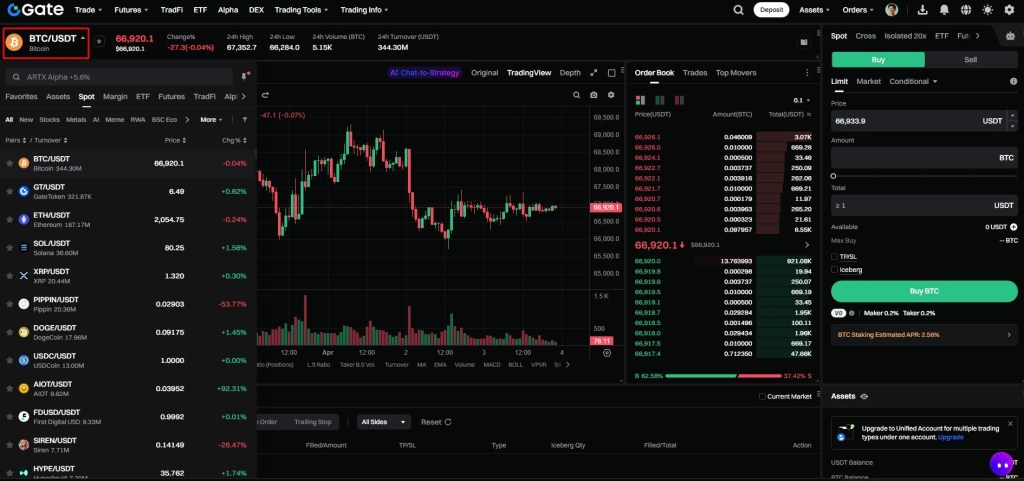This screenshot has height=481, width=1024.
Task: Toggle Assets balance visibility eye
Action: [864, 396]
